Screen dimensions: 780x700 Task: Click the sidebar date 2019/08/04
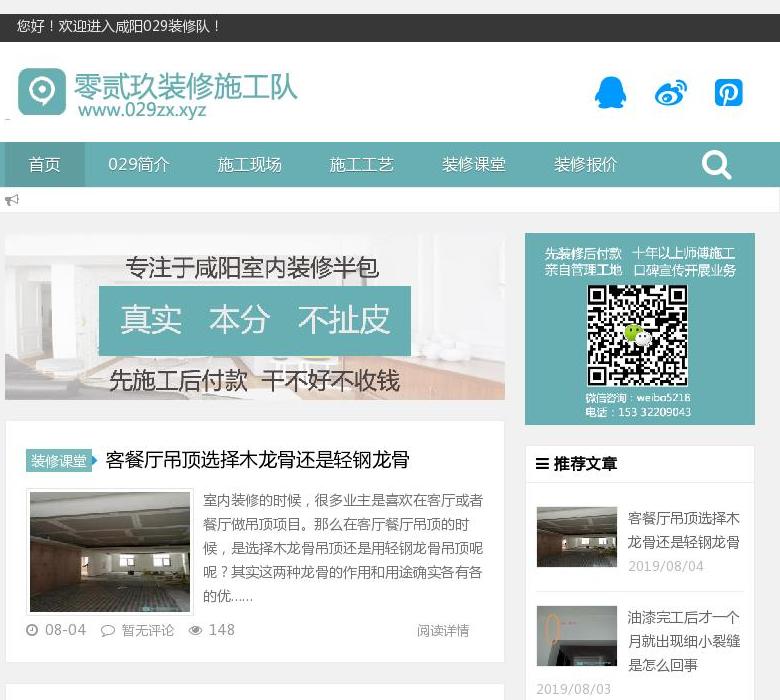pyautogui.click(x=666, y=566)
